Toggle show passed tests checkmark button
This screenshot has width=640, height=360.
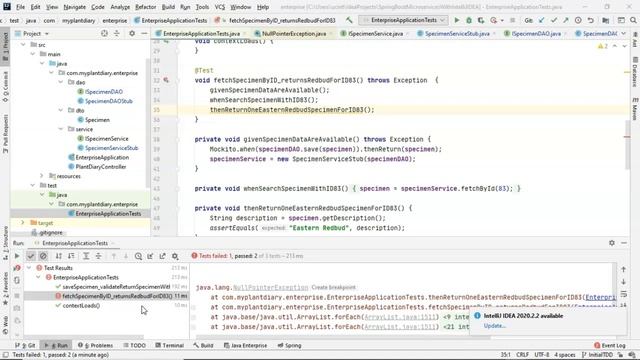pyautogui.click(x=31, y=256)
